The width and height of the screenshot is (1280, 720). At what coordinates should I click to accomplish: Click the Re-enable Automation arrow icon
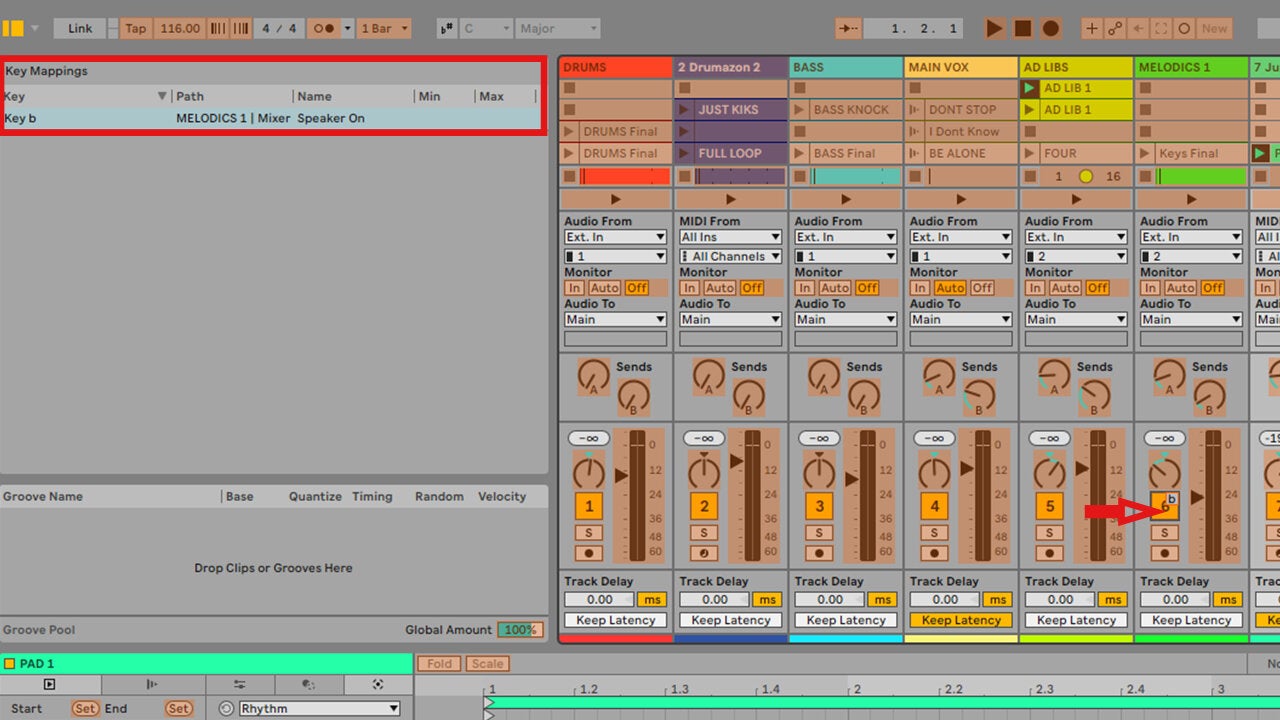1139,28
